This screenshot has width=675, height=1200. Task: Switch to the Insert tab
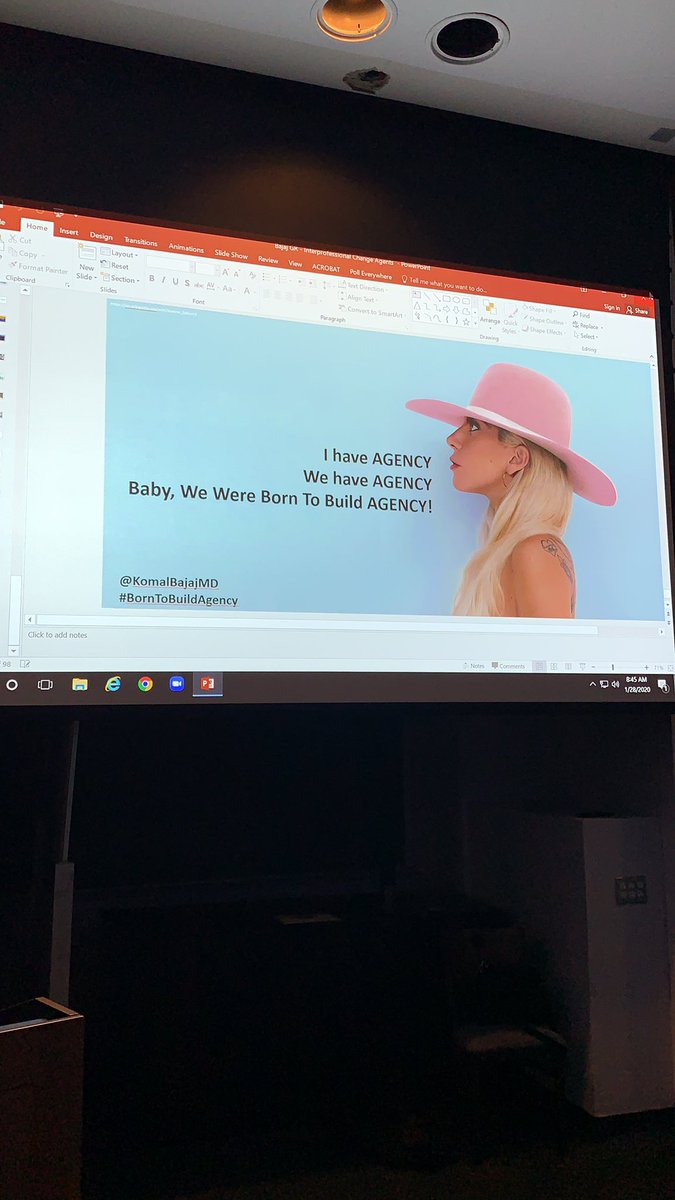point(68,232)
